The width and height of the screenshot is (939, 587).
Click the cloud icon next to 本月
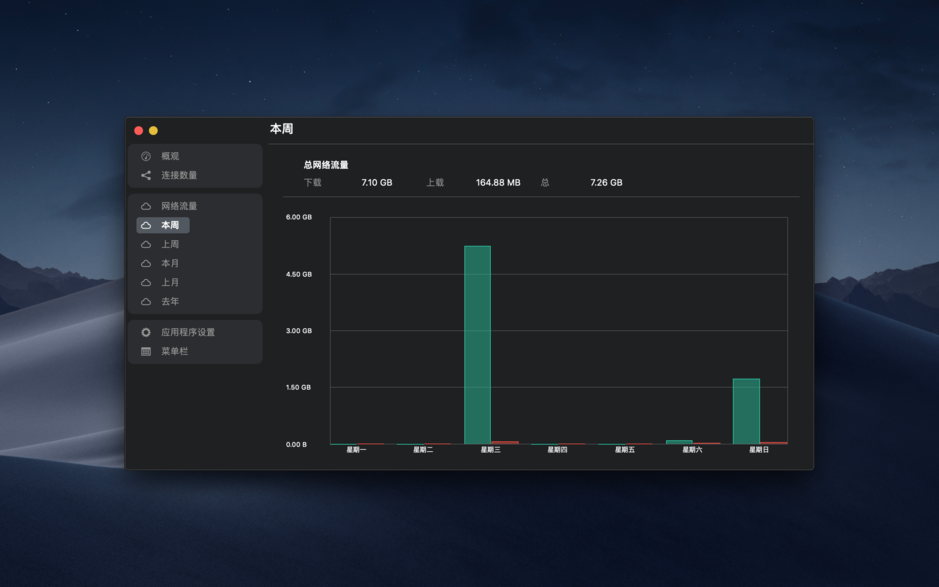(144, 263)
